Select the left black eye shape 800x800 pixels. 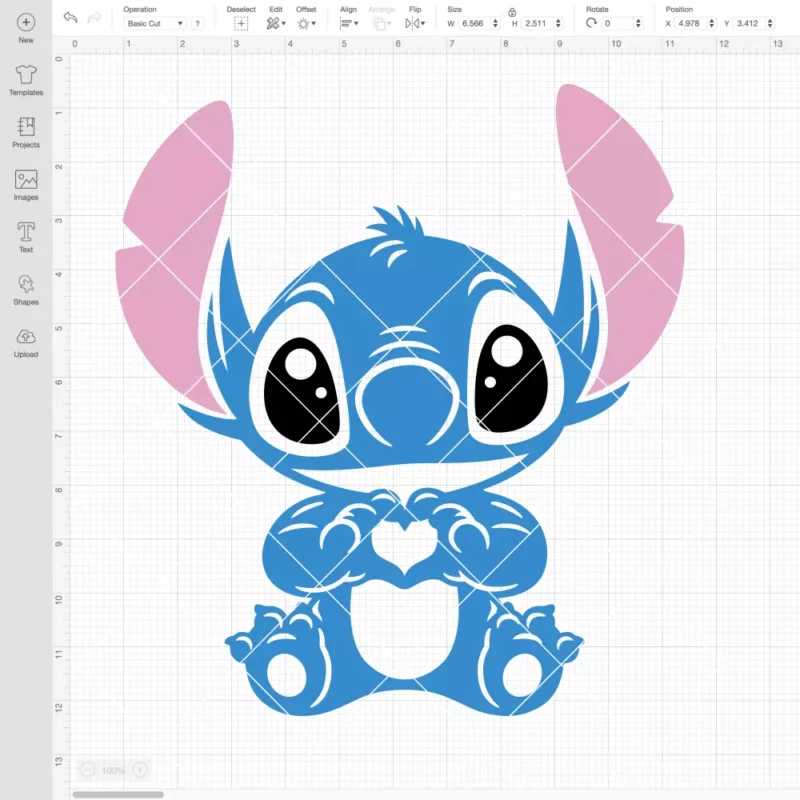point(301,393)
